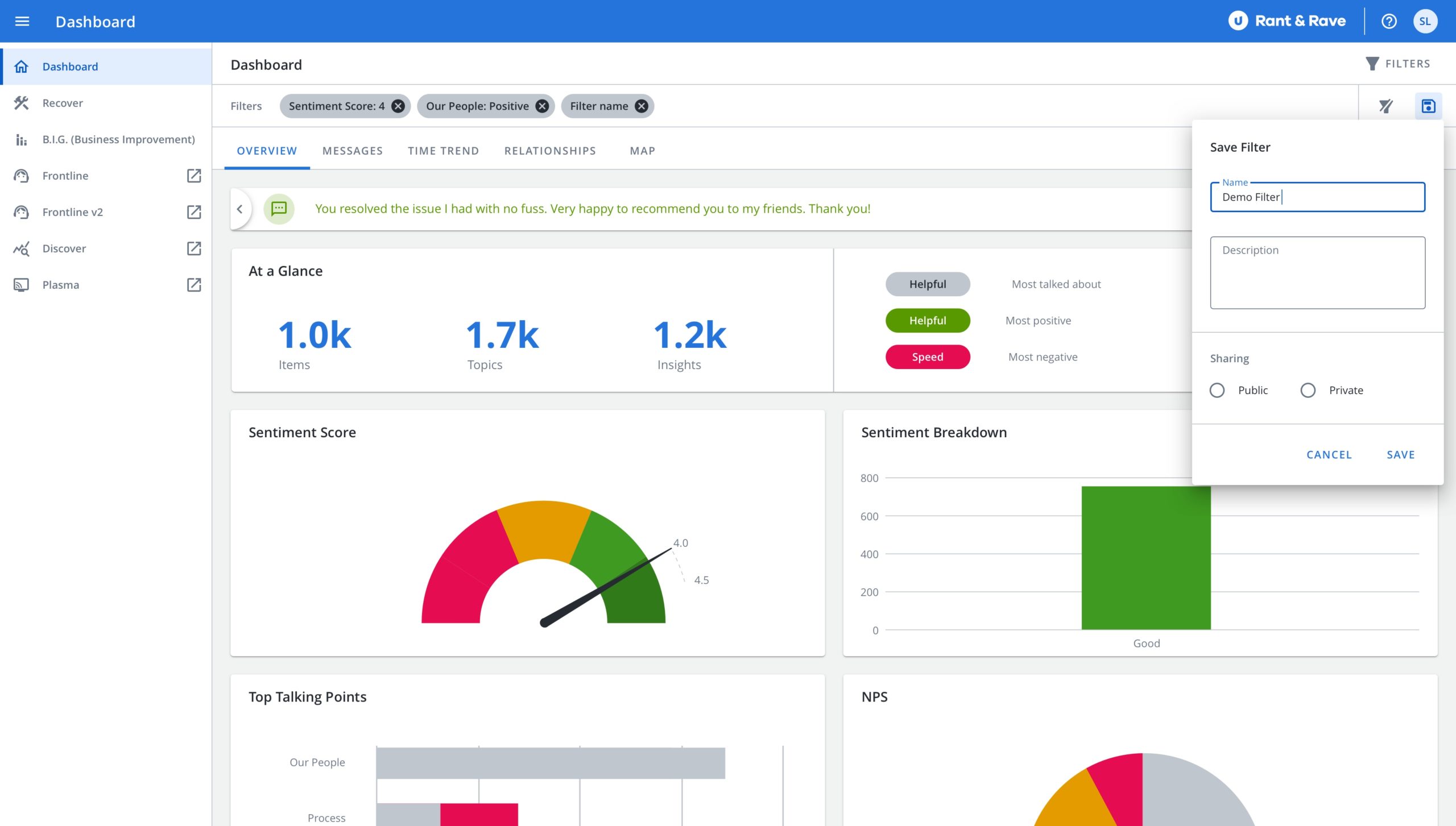1456x826 pixels.
Task: Open Recover in the sidebar
Action: click(x=107, y=103)
